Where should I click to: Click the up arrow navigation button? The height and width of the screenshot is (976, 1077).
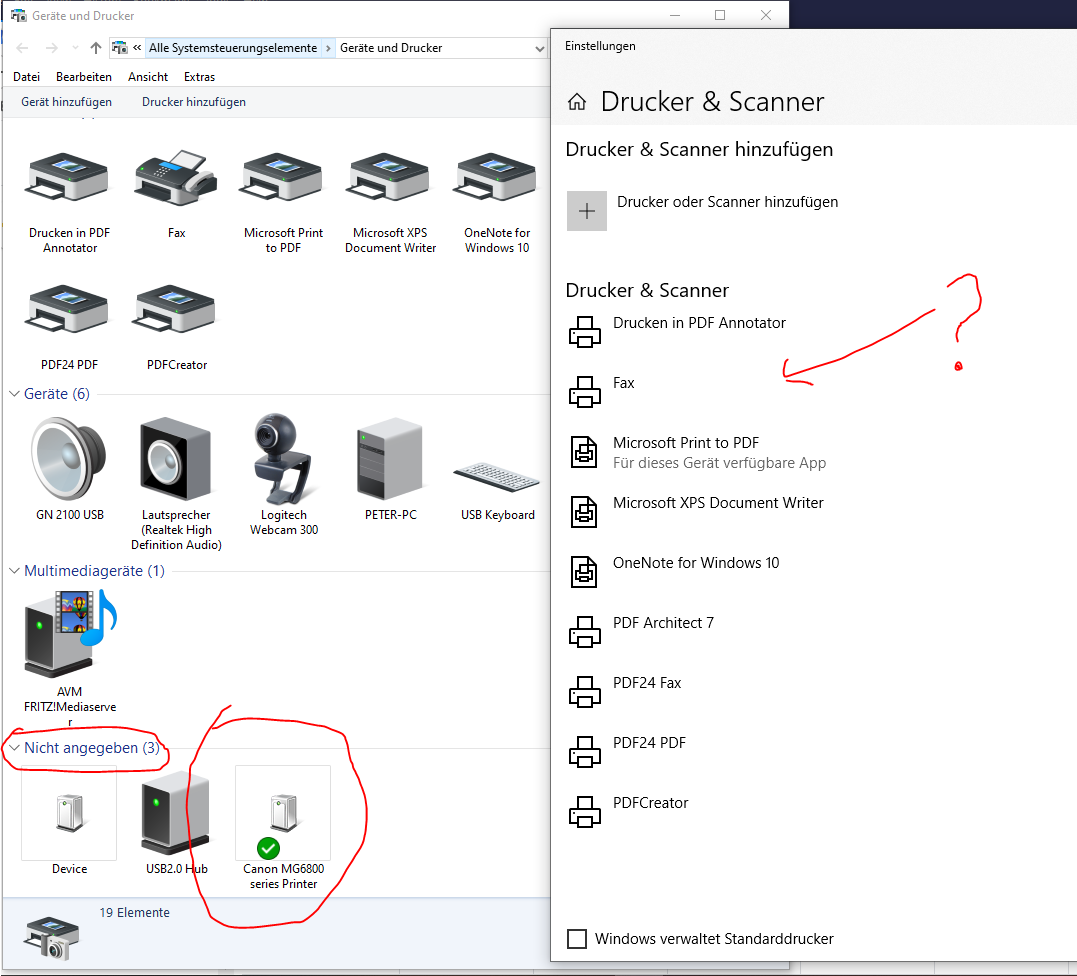coord(95,48)
